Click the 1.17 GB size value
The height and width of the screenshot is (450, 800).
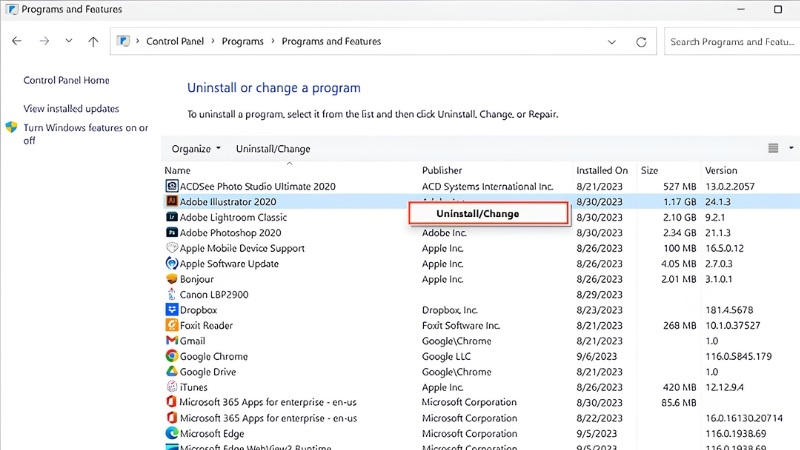(x=680, y=202)
